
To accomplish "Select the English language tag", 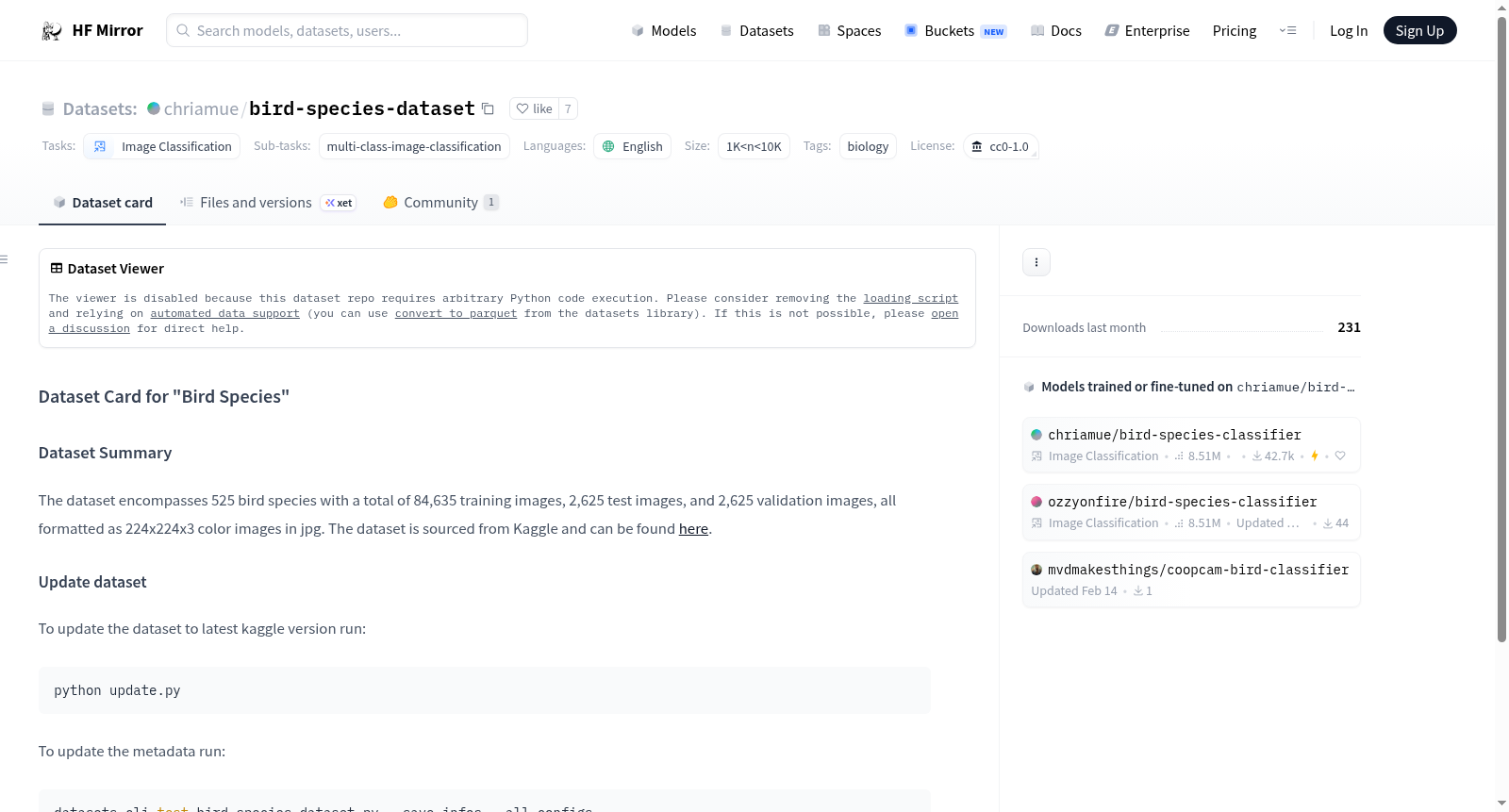I will [x=632, y=146].
